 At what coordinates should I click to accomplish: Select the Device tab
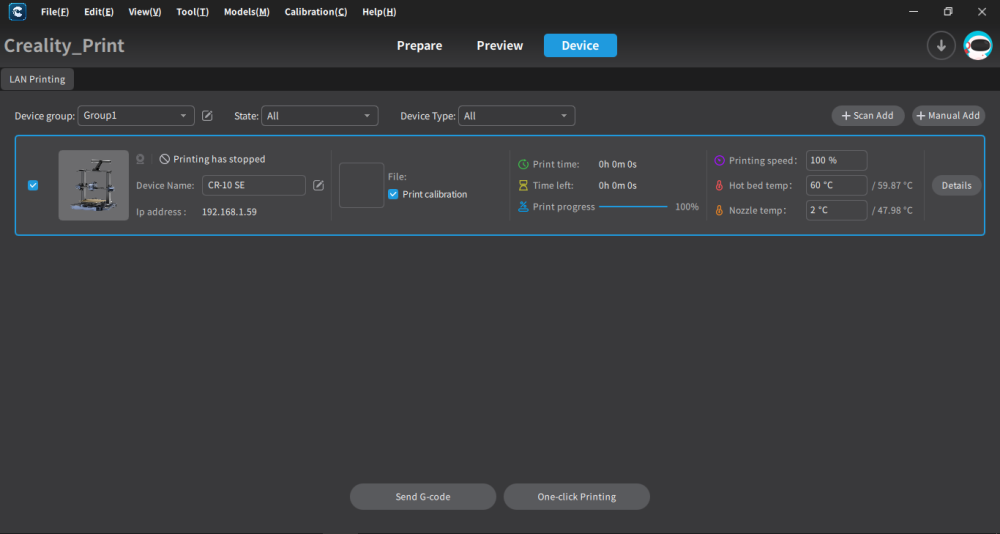click(x=580, y=46)
